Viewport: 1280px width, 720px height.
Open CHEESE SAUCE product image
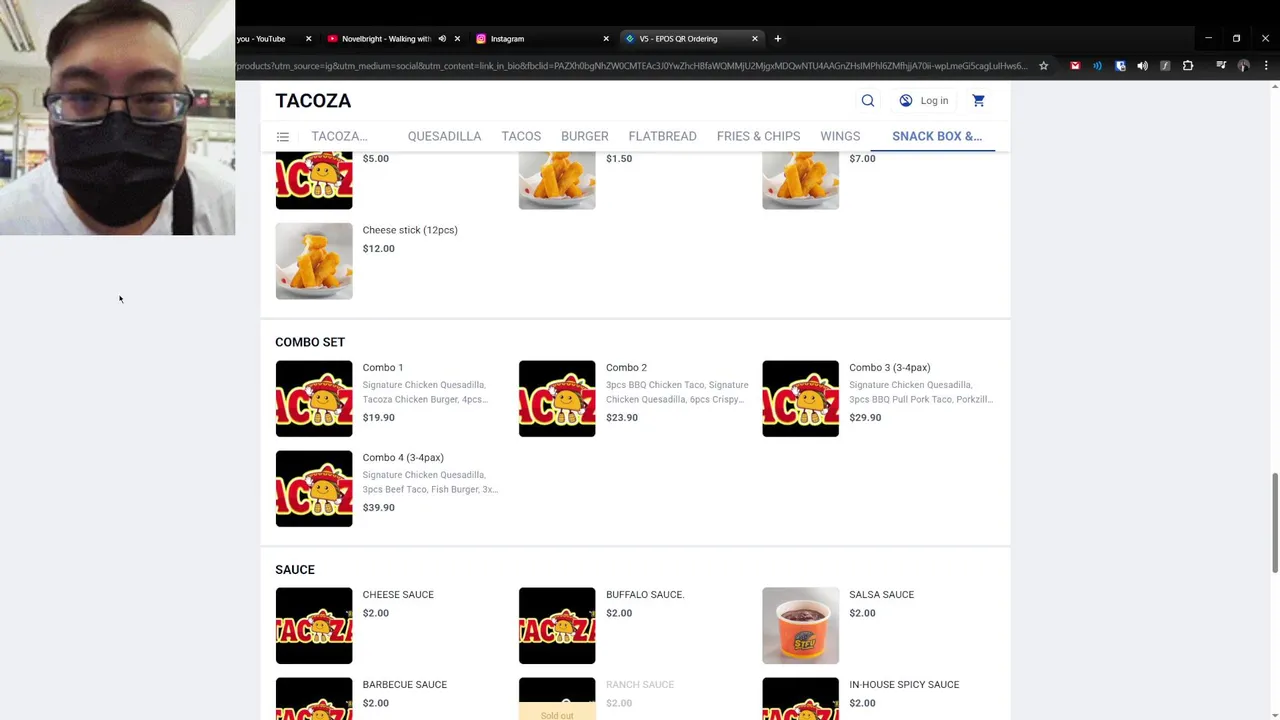tap(314, 625)
